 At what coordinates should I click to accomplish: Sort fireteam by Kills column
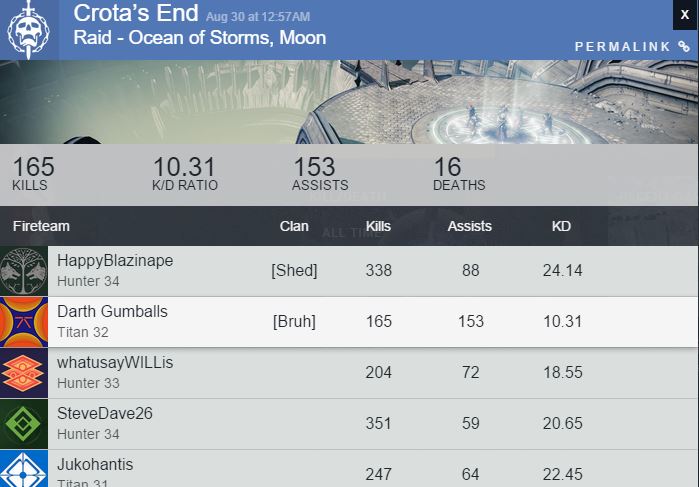[378, 226]
